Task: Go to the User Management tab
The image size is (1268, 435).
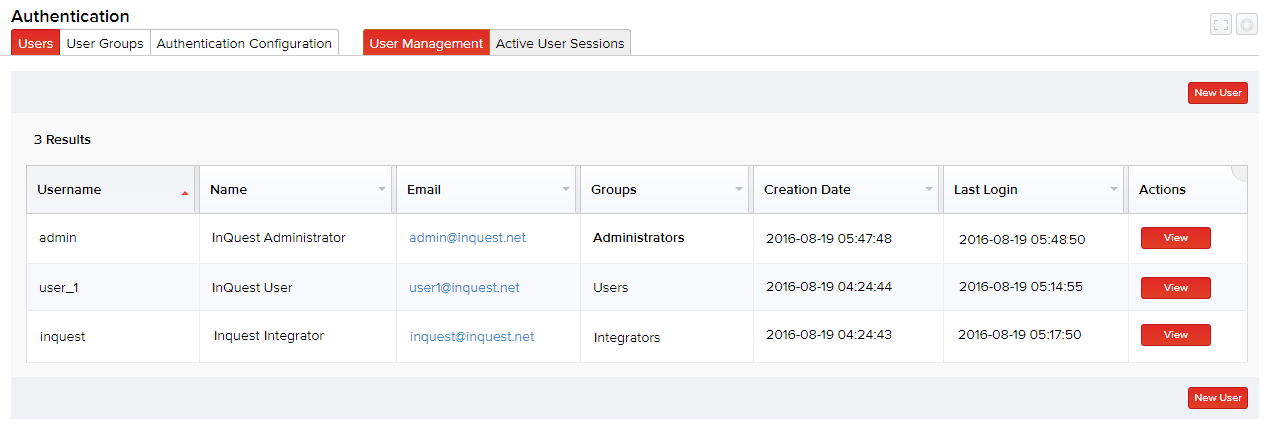Action: tap(426, 43)
